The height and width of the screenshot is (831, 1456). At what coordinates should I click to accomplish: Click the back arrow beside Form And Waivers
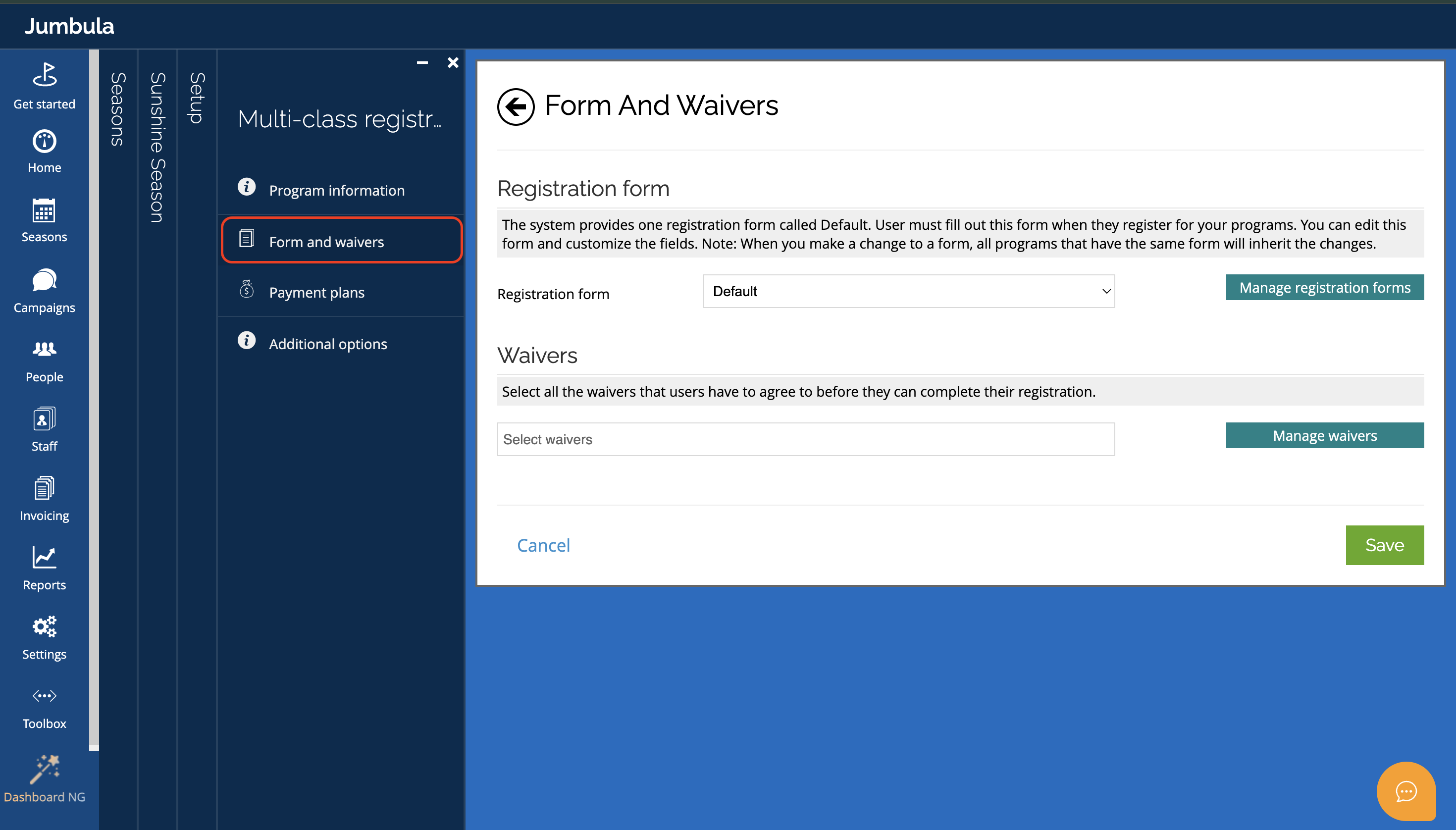click(515, 107)
